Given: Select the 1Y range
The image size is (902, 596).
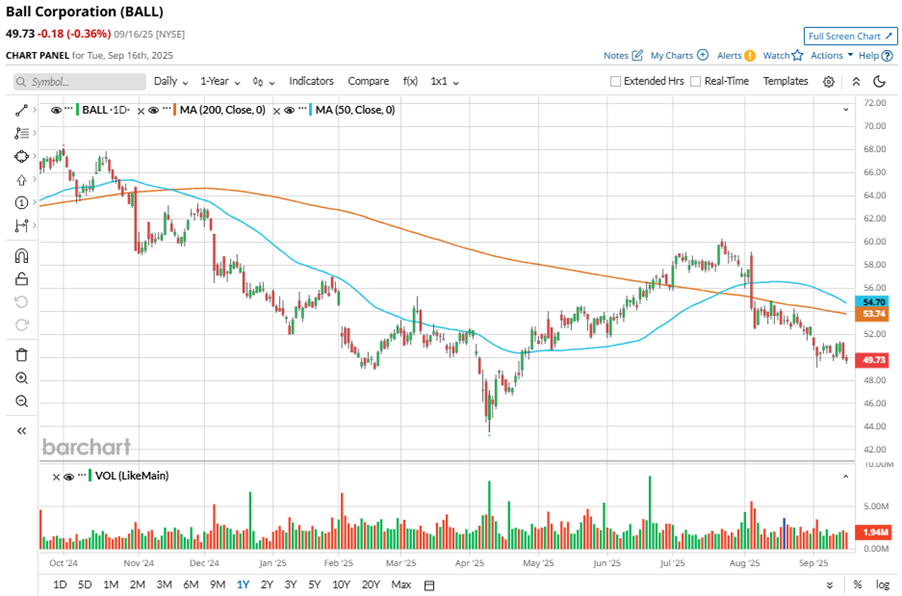Looking at the screenshot, I should 243,585.
